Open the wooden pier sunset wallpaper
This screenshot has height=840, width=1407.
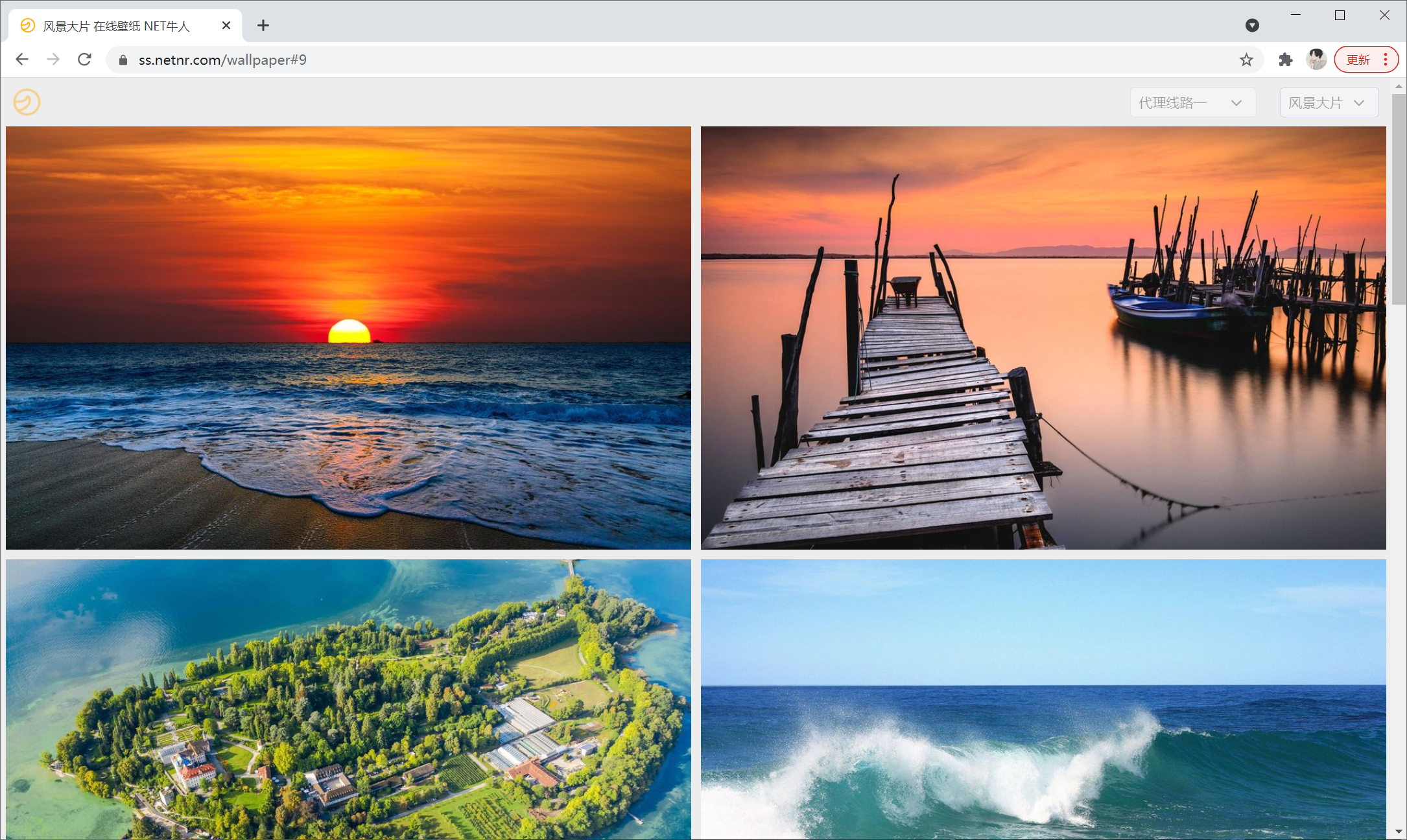point(1043,338)
